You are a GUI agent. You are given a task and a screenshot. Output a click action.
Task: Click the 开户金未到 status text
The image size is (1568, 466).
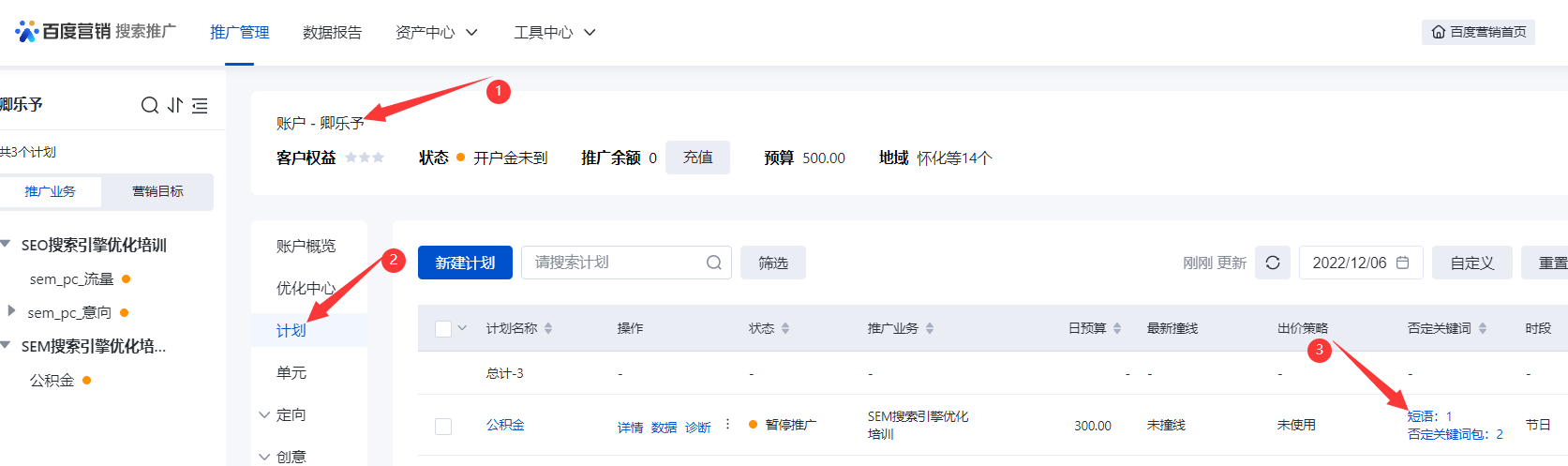pyautogui.click(x=510, y=158)
